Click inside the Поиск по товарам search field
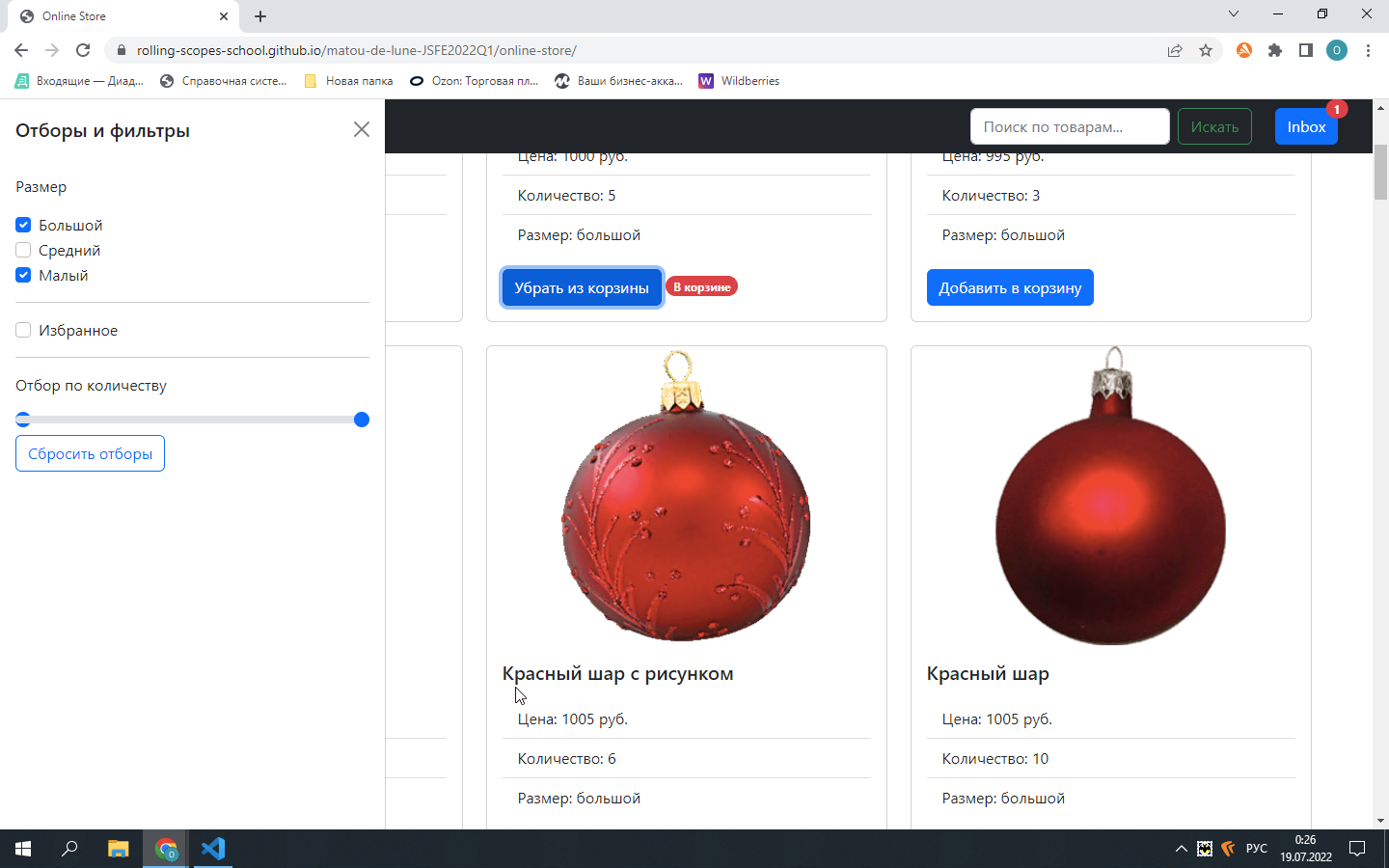 [x=1070, y=125]
